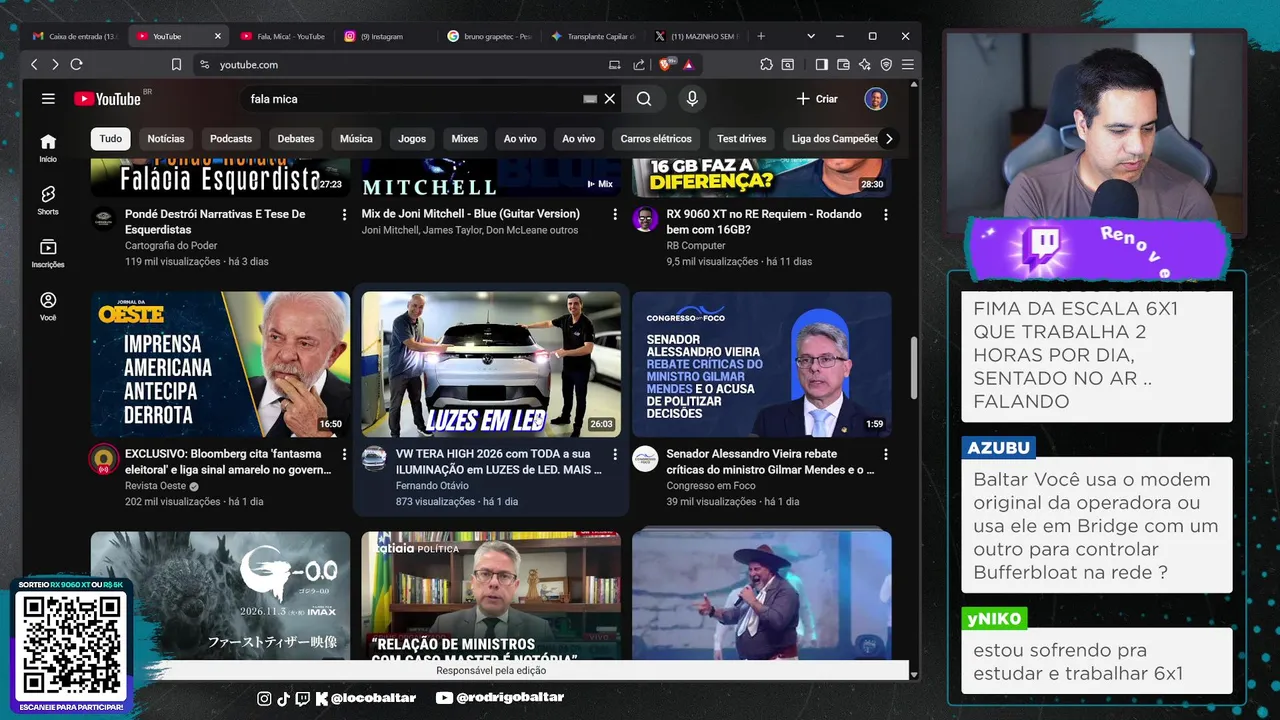The width and height of the screenshot is (1280, 720).
Task: Click the Brave Rewards triangle icon
Action: (x=688, y=64)
